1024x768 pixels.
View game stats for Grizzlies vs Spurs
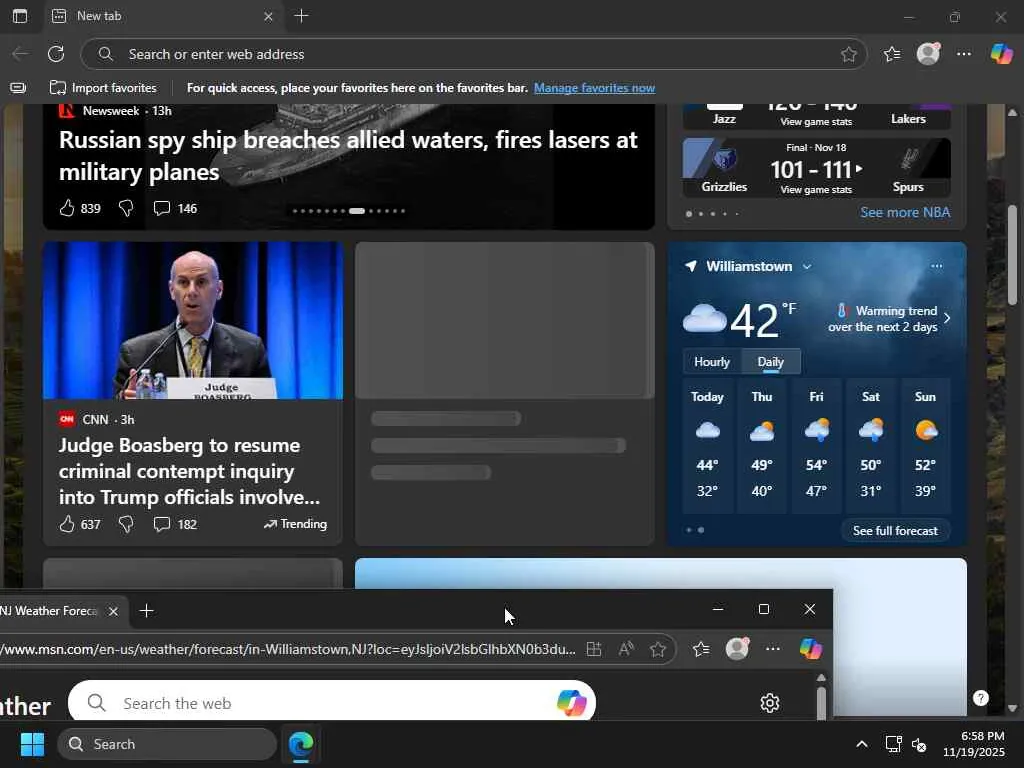coord(816,190)
